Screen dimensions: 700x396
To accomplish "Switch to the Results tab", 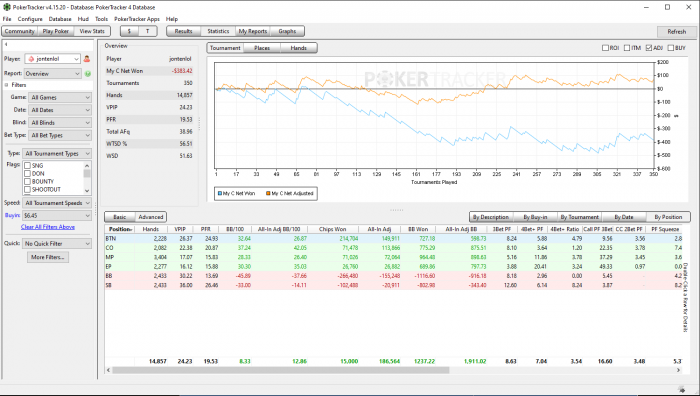I will 183,31.
